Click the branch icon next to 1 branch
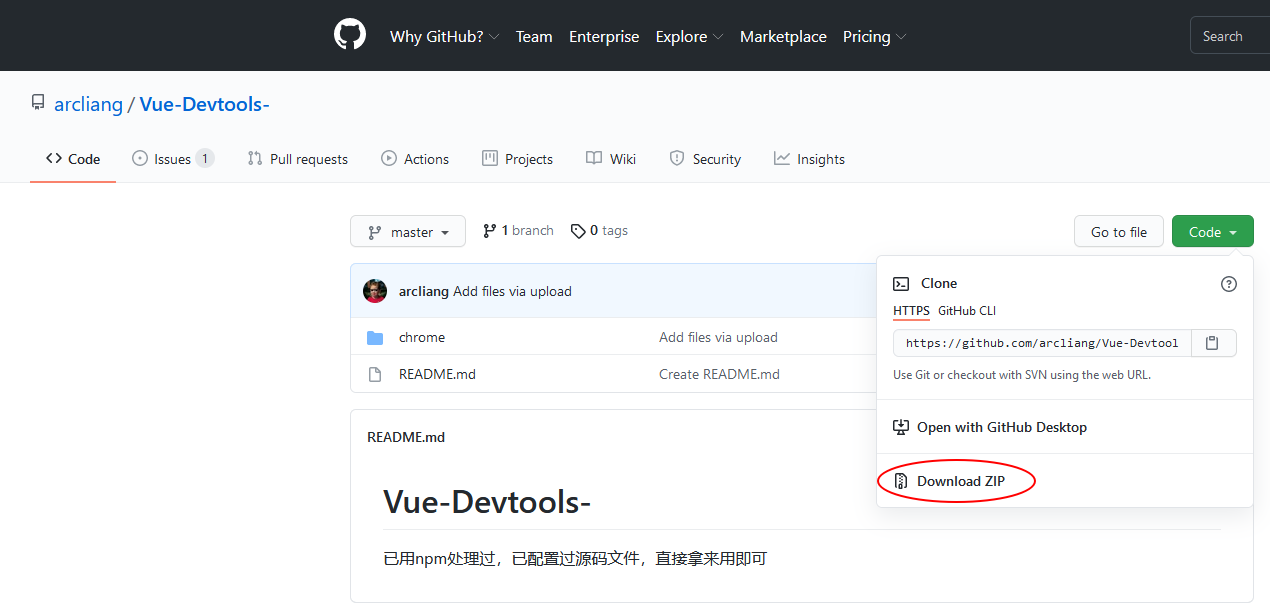The height and width of the screenshot is (607, 1270). [x=490, y=231]
